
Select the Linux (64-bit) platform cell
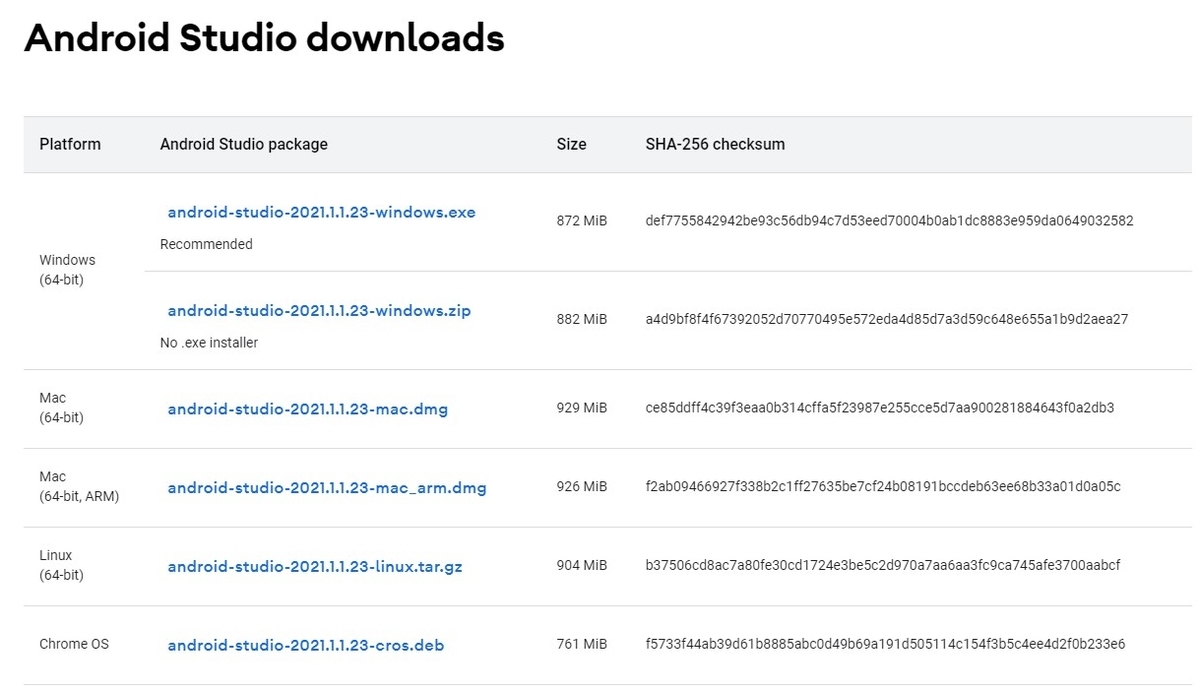pyautogui.click(x=61, y=565)
